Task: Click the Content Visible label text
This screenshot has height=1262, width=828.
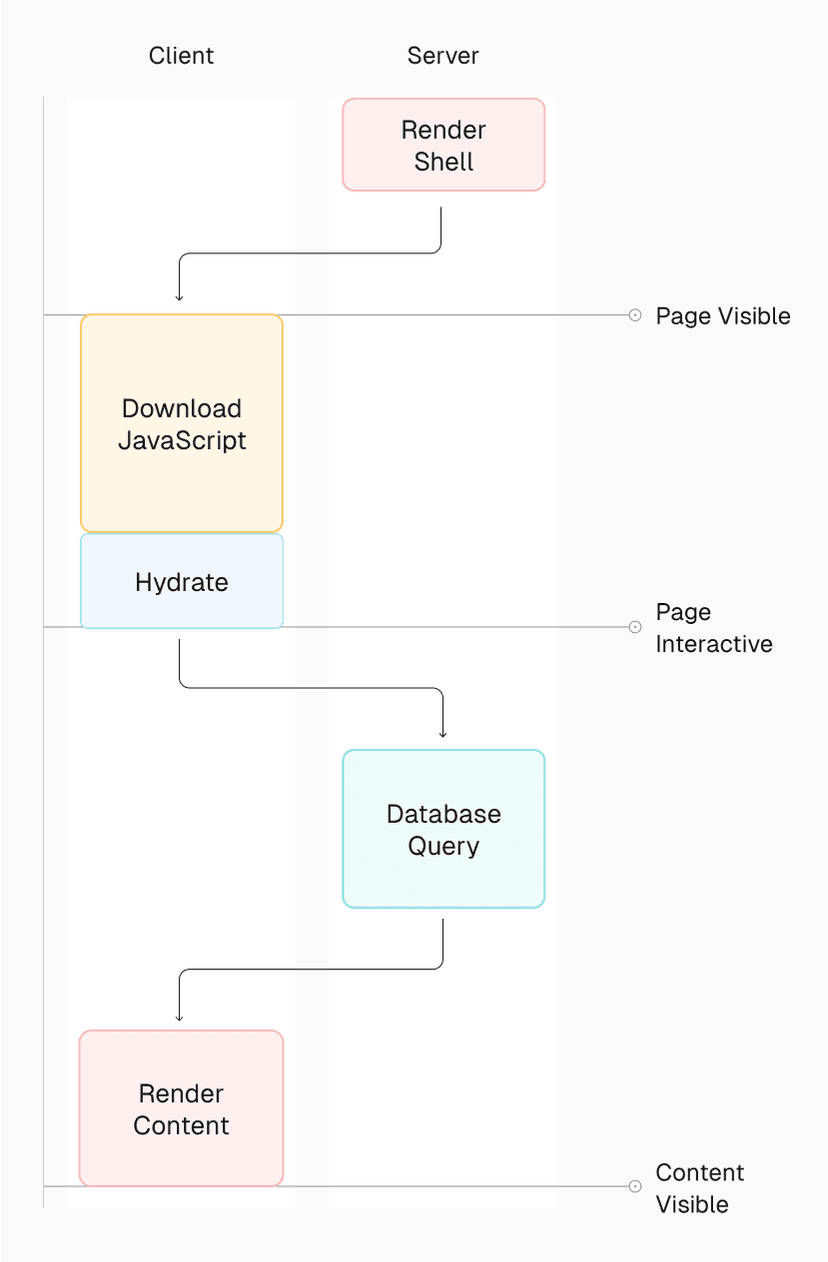Action: pos(699,1188)
